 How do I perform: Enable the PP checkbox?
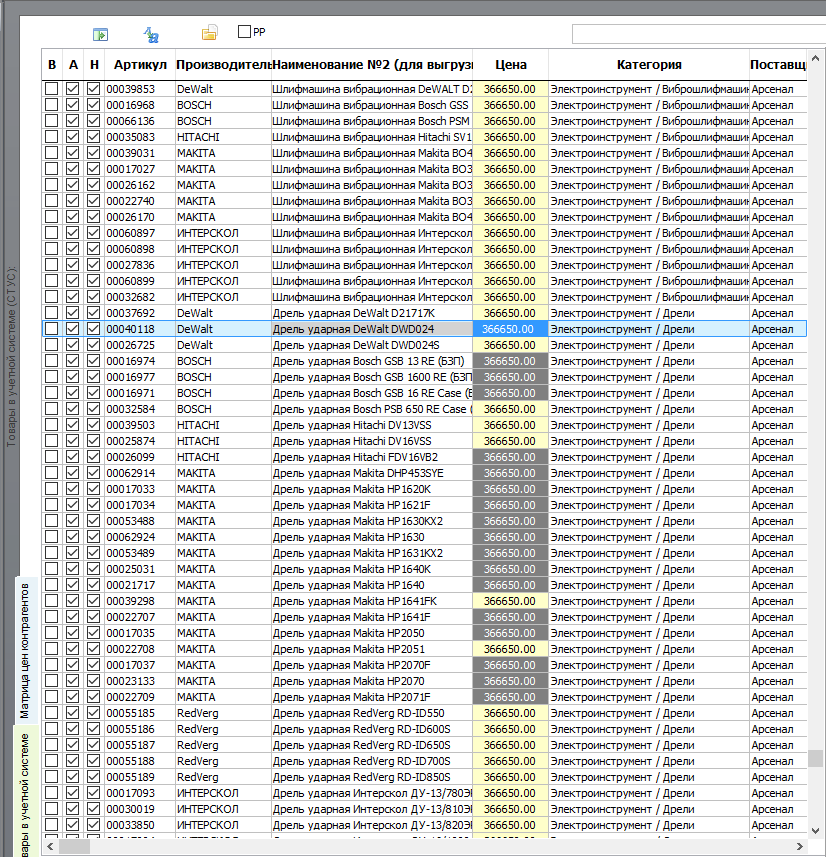coord(244,32)
